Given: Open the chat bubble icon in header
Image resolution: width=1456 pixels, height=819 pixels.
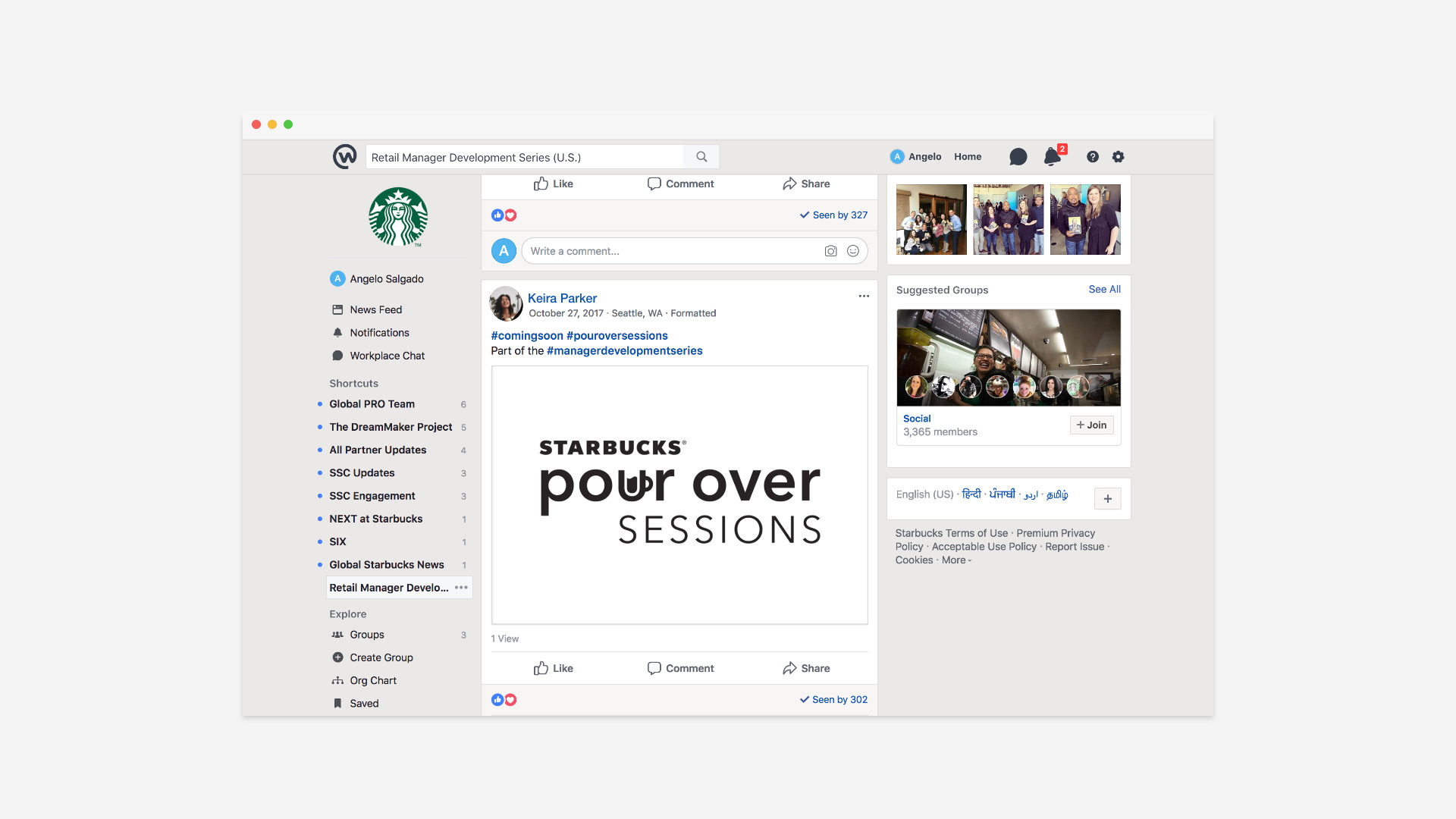Looking at the screenshot, I should click(1018, 157).
